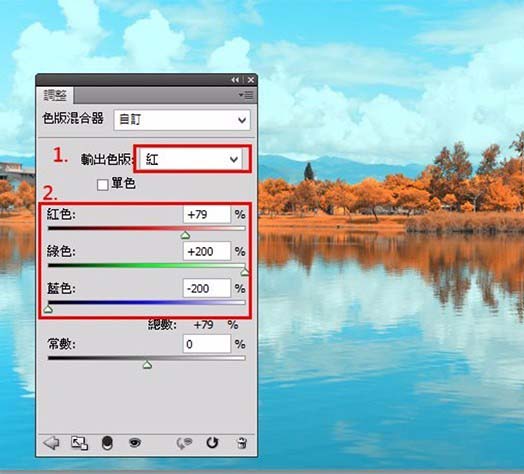Click the 紅色 slider handle
Screen dimensions: 524x474
(x=185, y=236)
